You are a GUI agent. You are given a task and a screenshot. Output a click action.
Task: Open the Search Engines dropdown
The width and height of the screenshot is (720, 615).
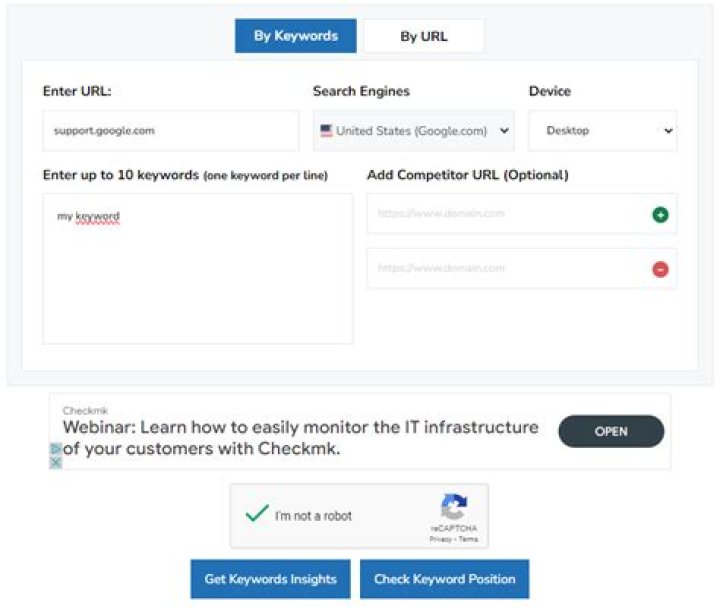(413, 131)
